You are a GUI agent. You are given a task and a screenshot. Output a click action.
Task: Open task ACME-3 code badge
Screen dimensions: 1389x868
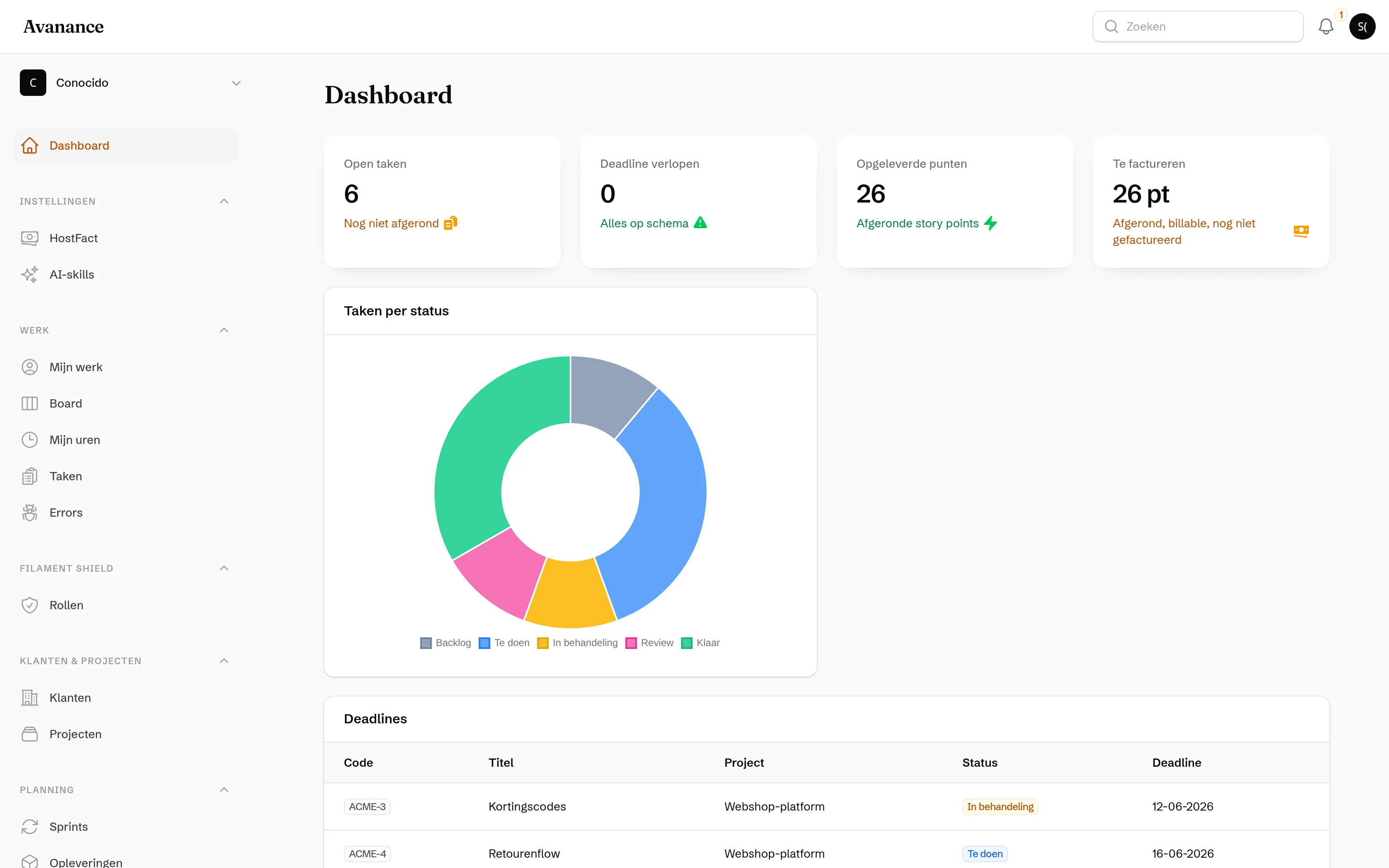[x=368, y=806]
